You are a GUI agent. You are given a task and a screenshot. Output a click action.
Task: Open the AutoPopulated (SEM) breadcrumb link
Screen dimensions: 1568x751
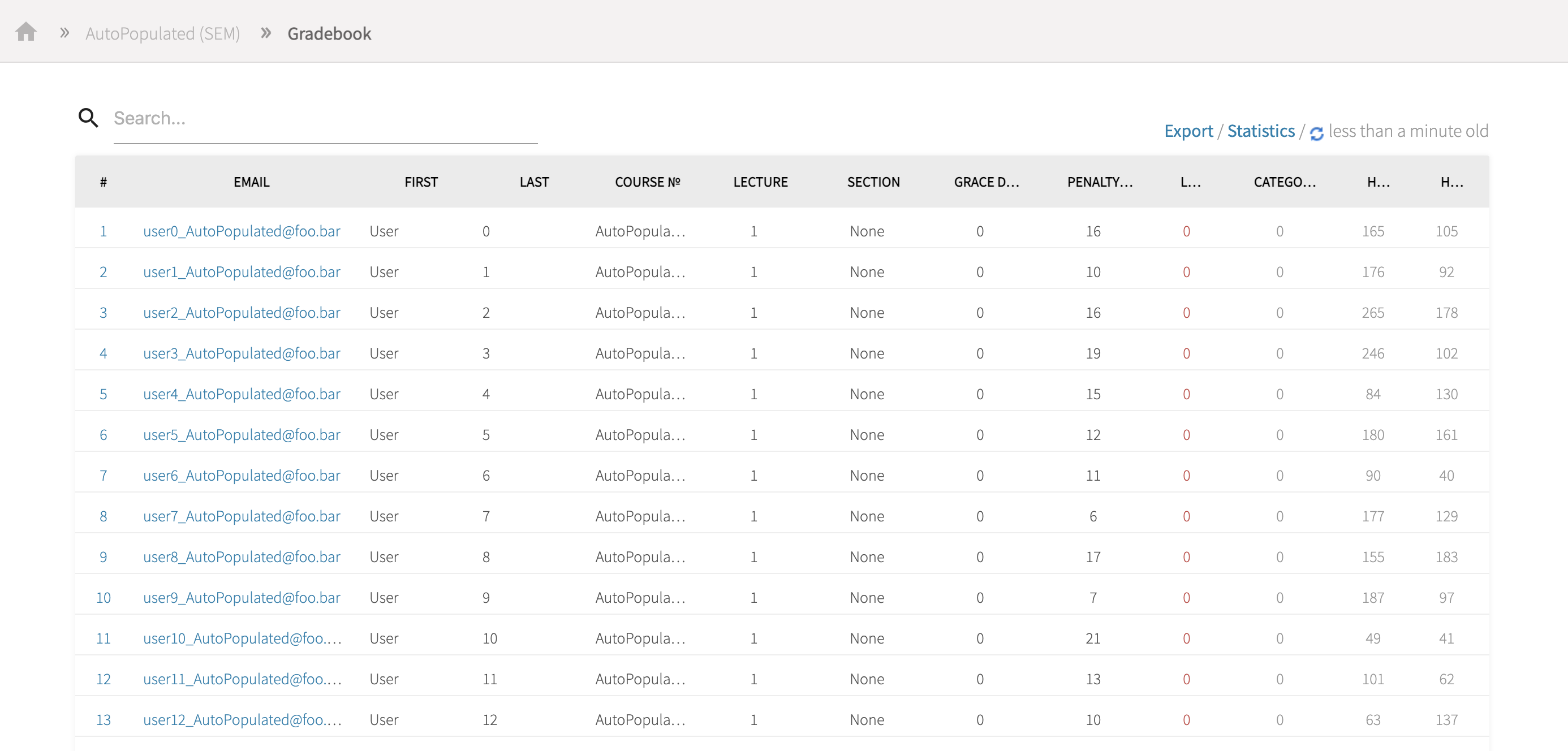coord(162,33)
